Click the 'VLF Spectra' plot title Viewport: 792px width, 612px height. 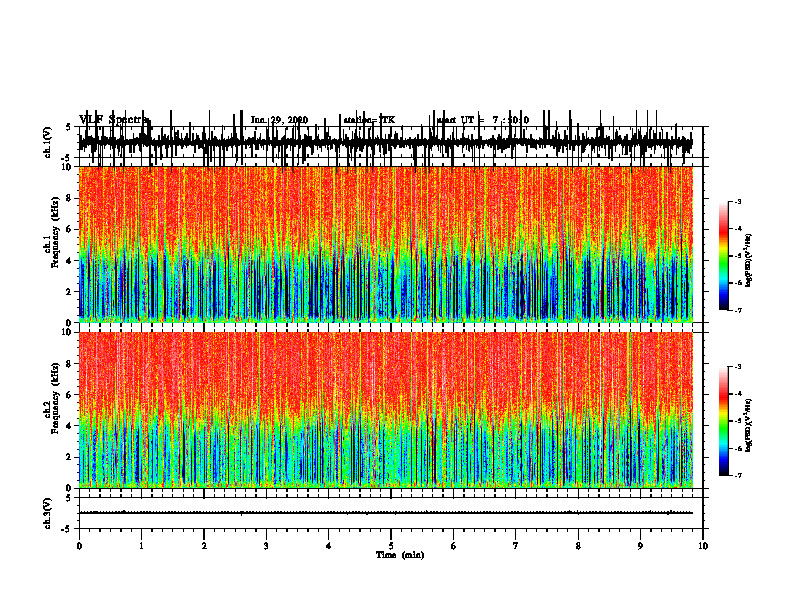tap(114, 120)
